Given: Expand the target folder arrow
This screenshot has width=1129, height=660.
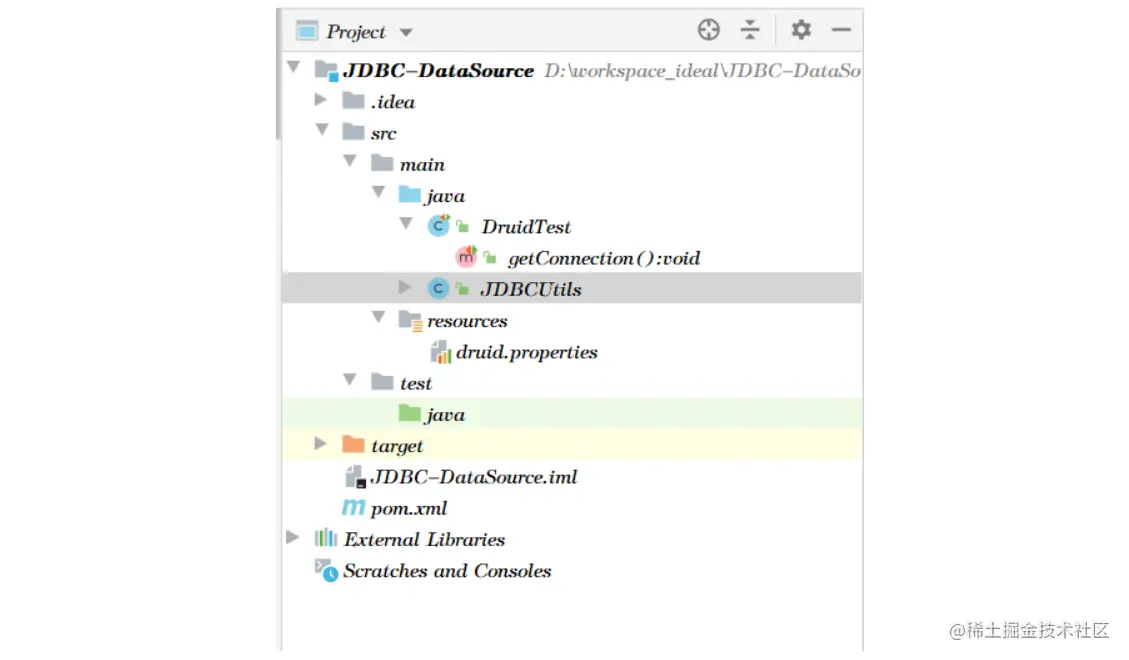Looking at the screenshot, I should [321, 443].
